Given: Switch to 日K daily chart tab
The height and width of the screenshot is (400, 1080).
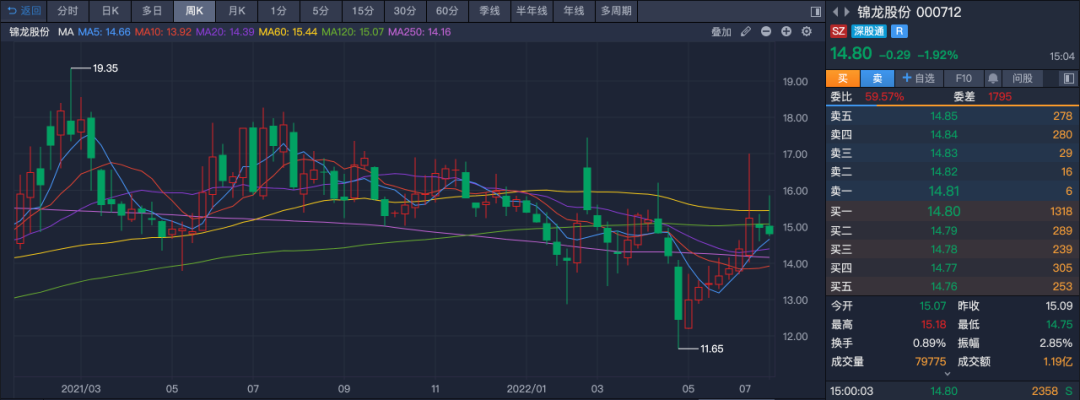Looking at the screenshot, I should [110, 11].
